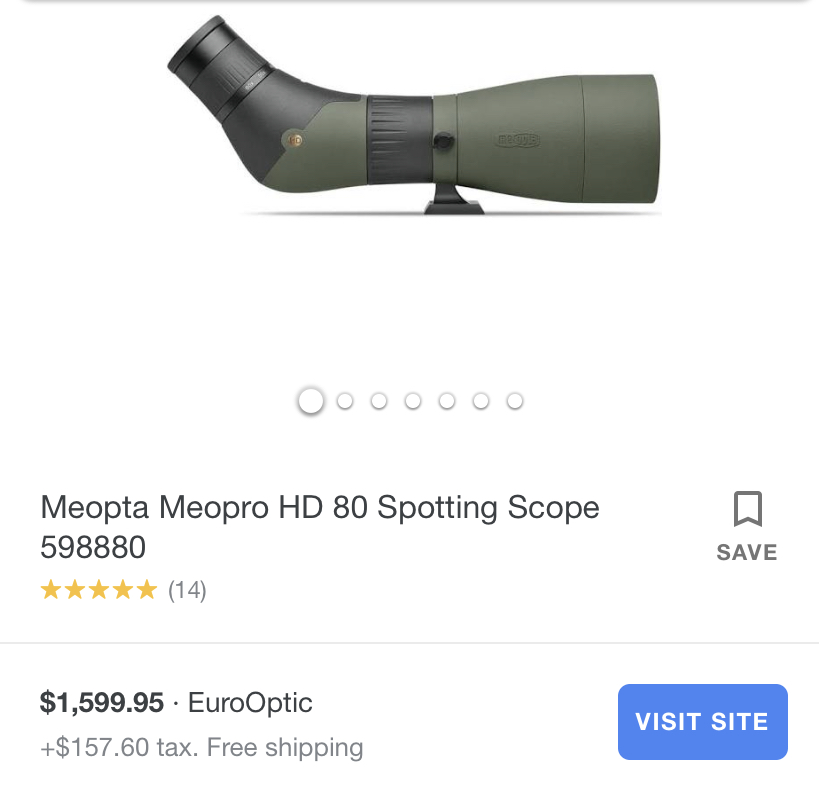Click the EuroOptic seller name
Viewport: 819px width, 803px height.
250,703
